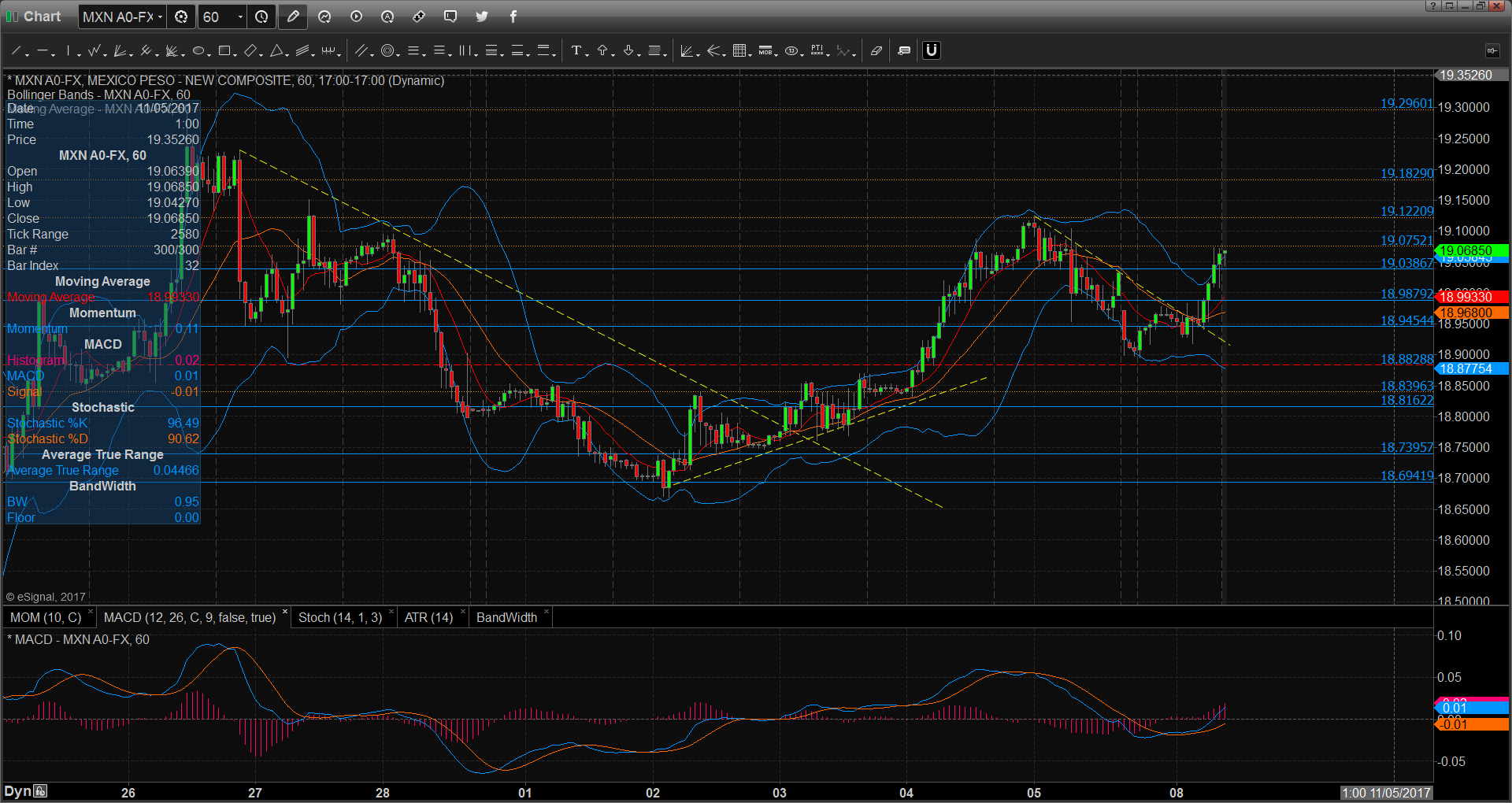Close the MACD study tab
The height and width of the screenshot is (803, 1512).
[x=285, y=612]
